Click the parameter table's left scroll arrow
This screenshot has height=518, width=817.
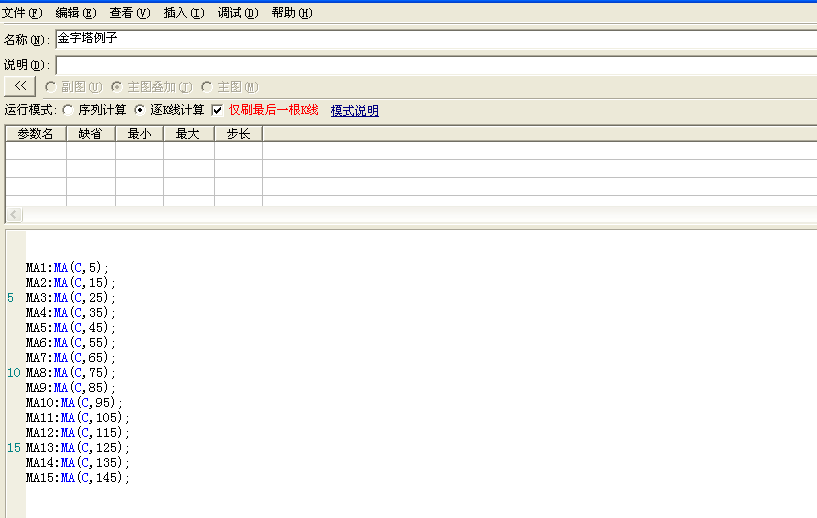coord(13,215)
